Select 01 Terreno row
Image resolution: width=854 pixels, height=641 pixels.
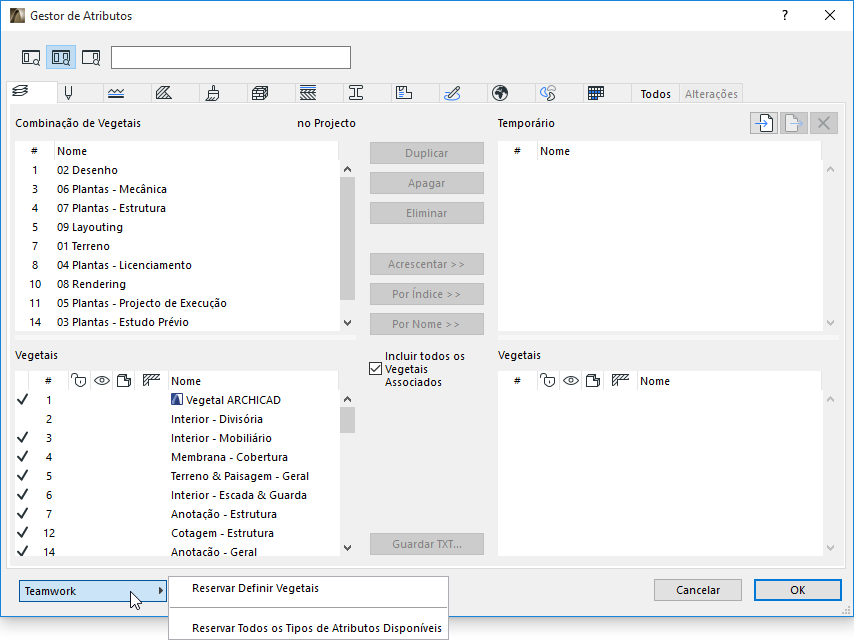pyautogui.click(x=177, y=246)
